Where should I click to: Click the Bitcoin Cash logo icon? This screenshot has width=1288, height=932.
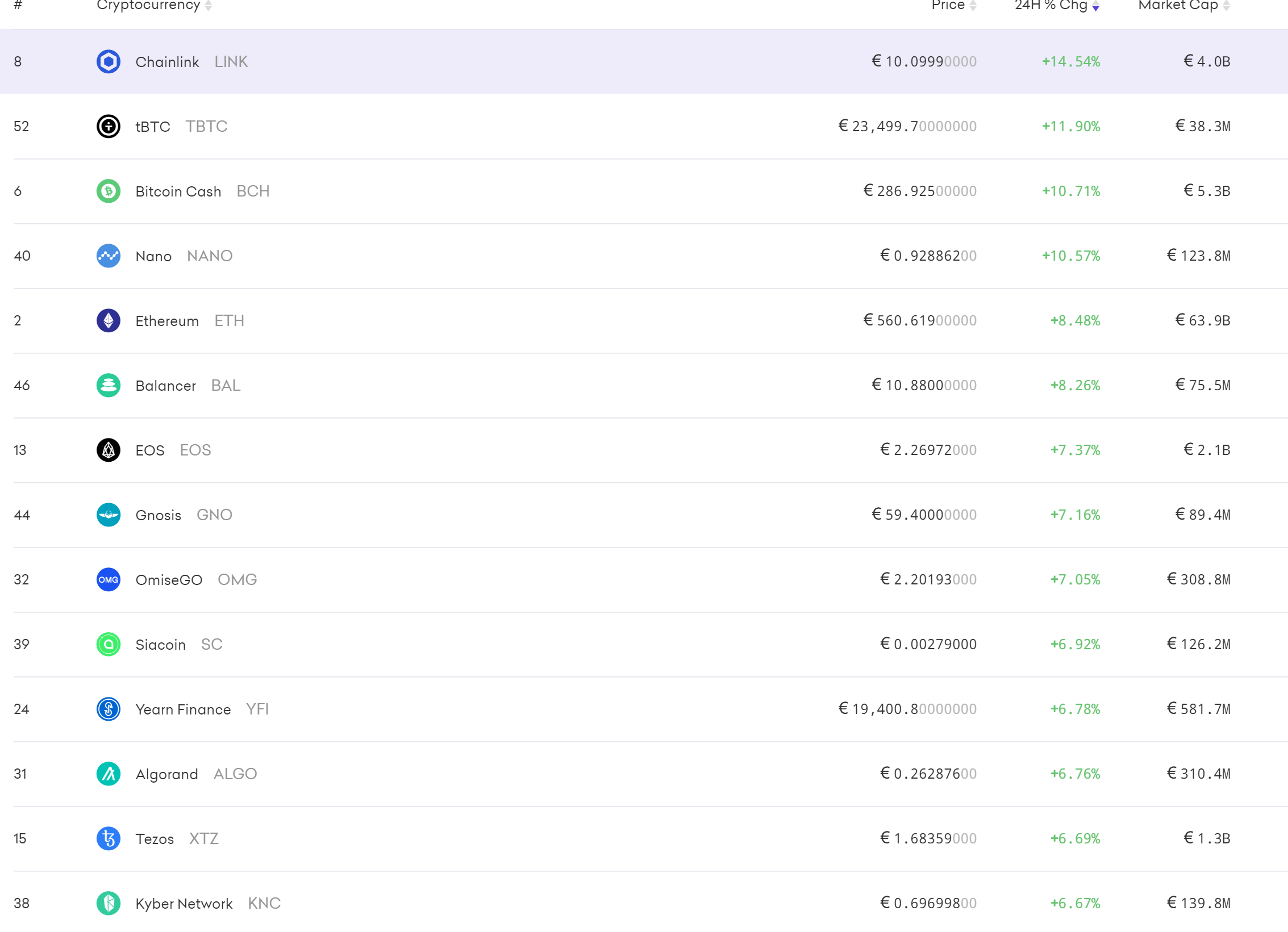[x=108, y=191]
